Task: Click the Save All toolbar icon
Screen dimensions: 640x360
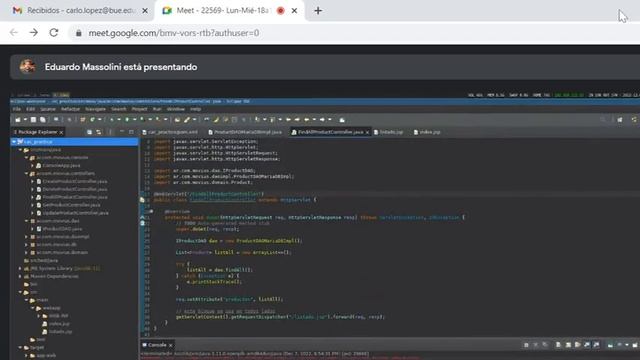Action: pyautogui.click(x=42, y=120)
